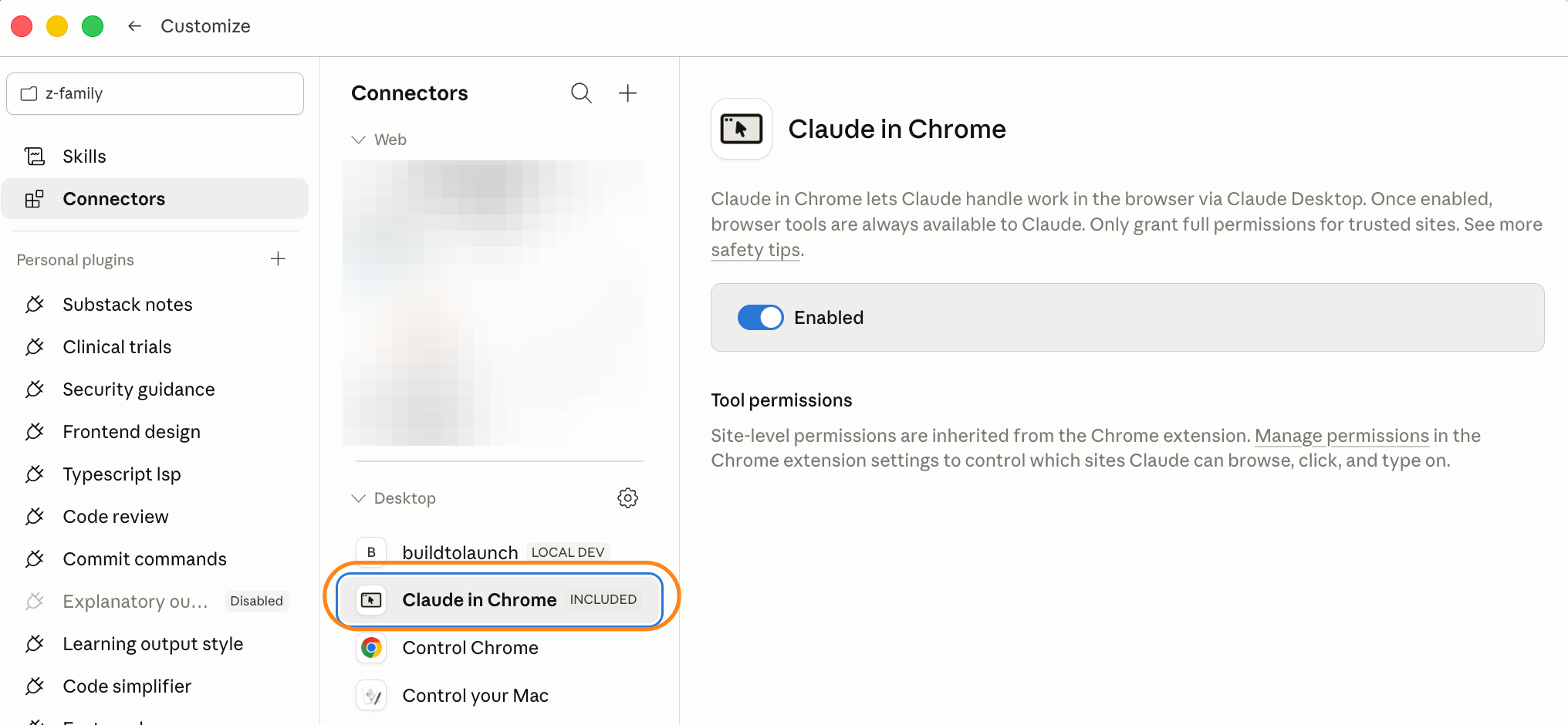Collapse the Web connectors section
The width and height of the screenshot is (1568, 725).
(358, 140)
